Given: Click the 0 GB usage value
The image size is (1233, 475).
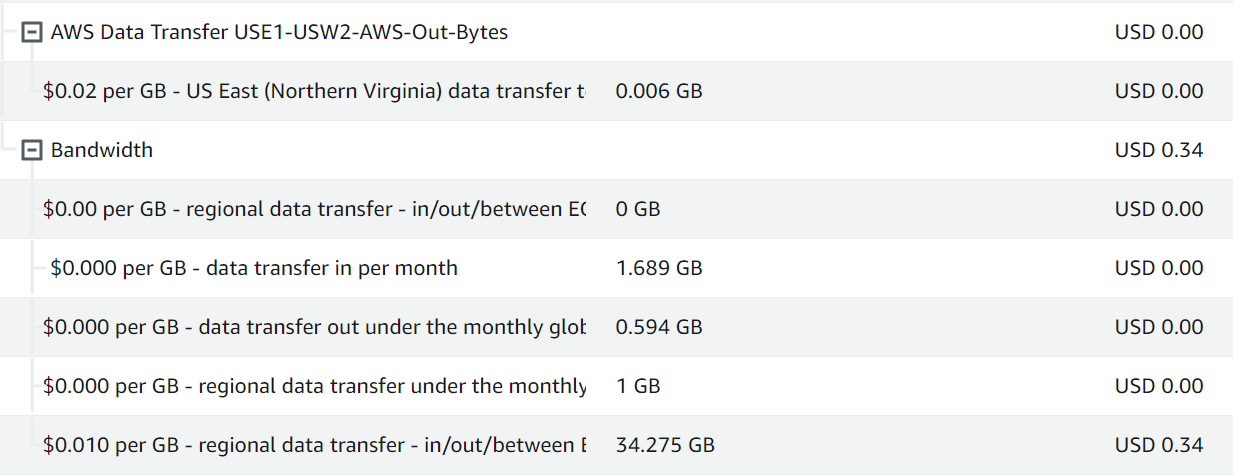Looking at the screenshot, I should [638, 209].
